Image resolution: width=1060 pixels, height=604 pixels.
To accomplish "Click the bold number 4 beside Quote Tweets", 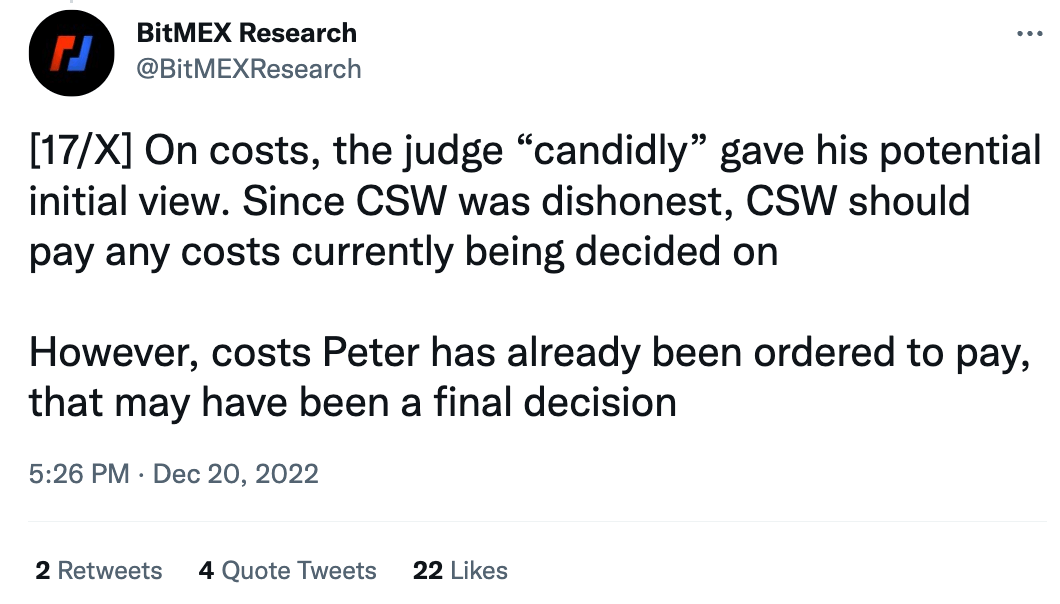I will 206,570.
